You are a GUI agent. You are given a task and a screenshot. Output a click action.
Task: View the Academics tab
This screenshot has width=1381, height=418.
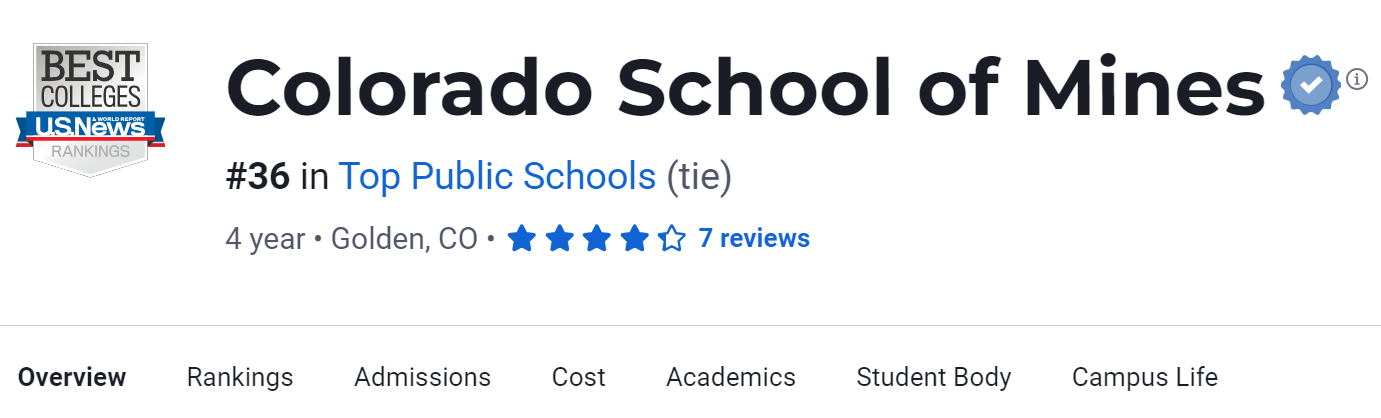pos(731,377)
